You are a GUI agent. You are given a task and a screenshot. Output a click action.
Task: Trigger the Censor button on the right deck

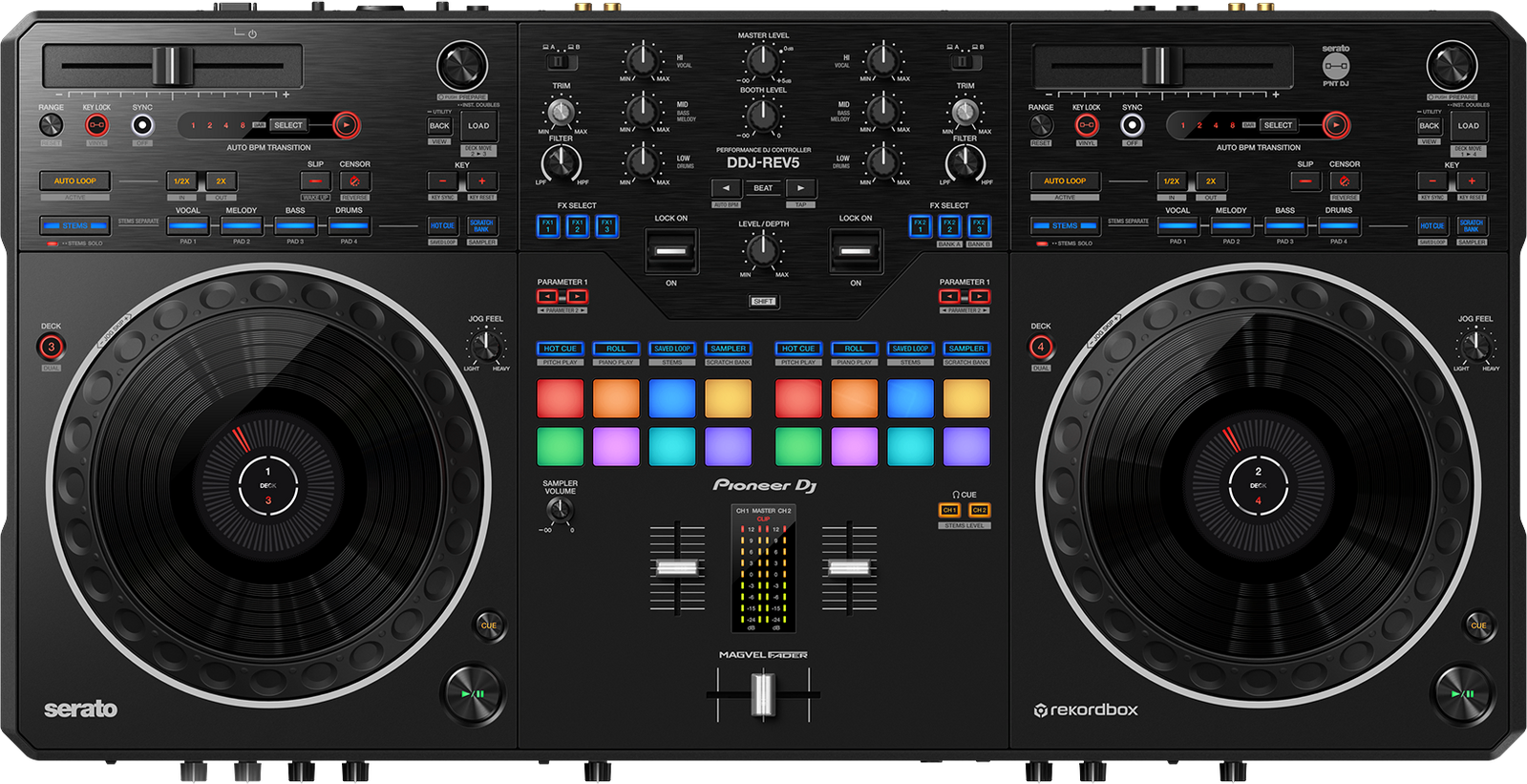coord(1345,180)
